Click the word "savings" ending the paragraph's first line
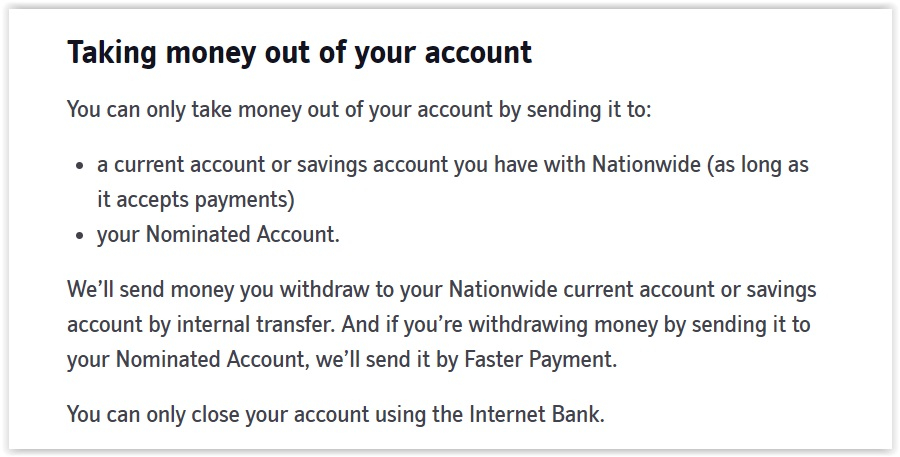This screenshot has width=900, height=457. pos(781,290)
